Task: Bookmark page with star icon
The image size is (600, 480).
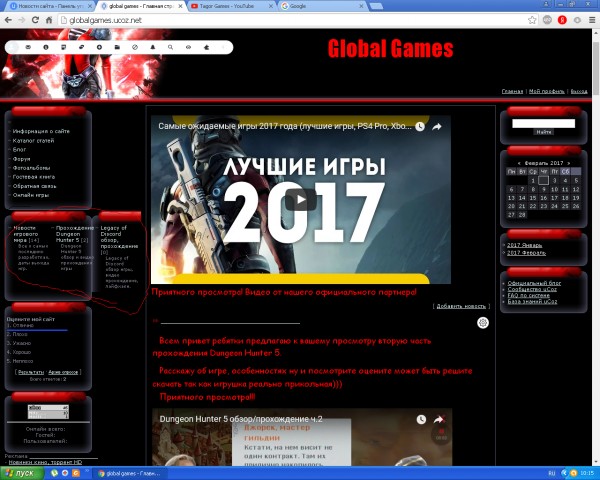Action: (532, 20)
